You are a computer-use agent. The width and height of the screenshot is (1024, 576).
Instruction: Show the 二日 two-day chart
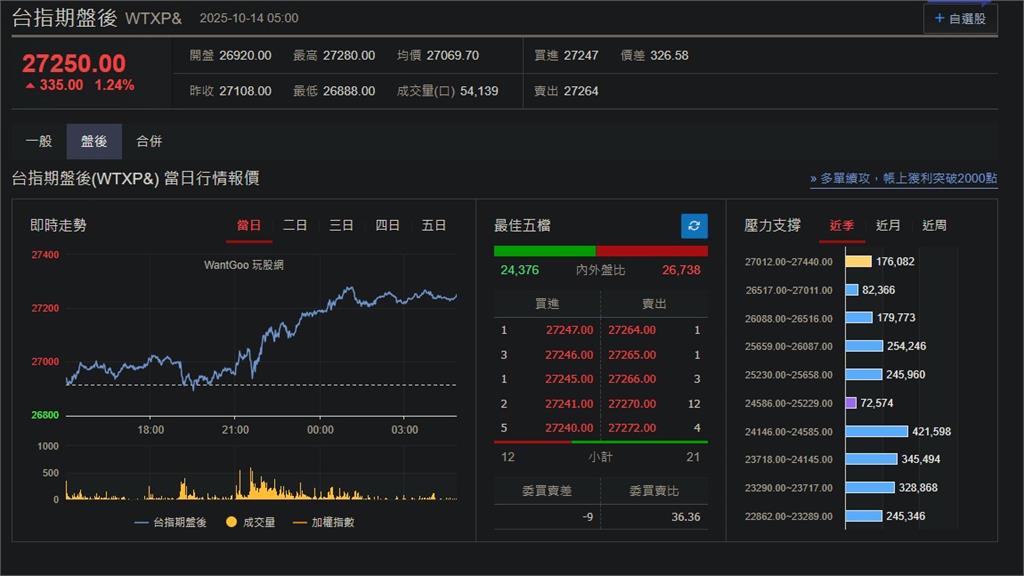coord(295,226)
